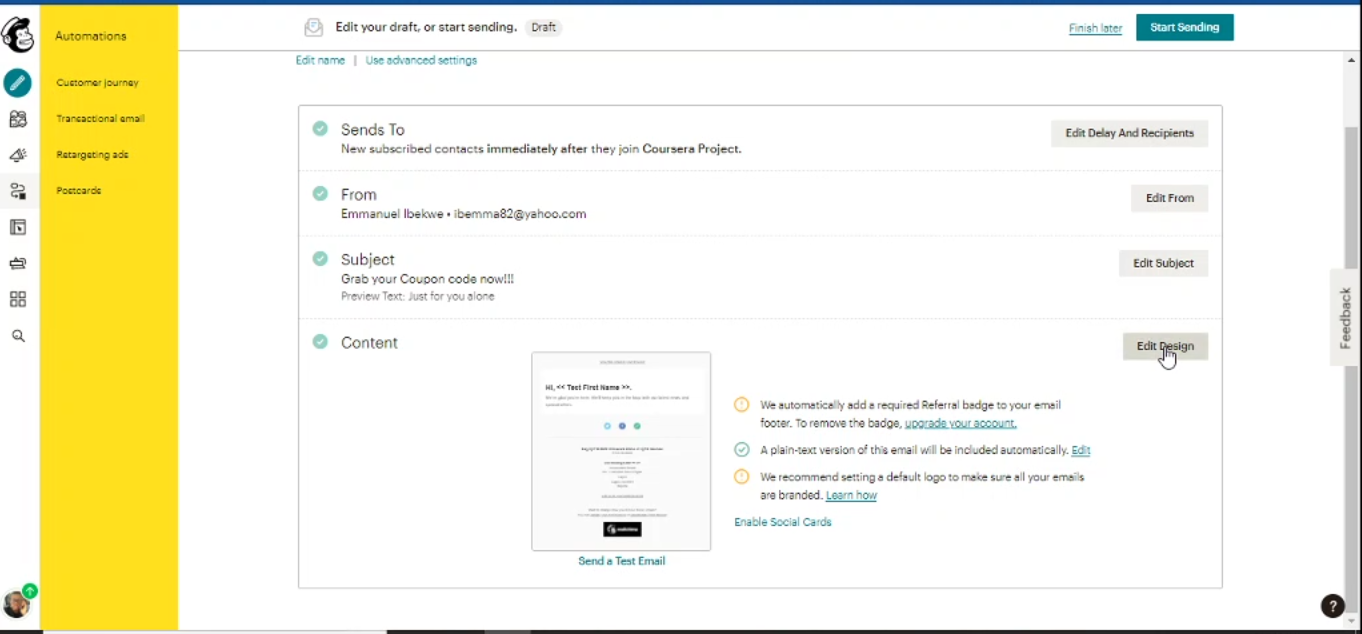Click the Content green checkmark

[320, 341]
